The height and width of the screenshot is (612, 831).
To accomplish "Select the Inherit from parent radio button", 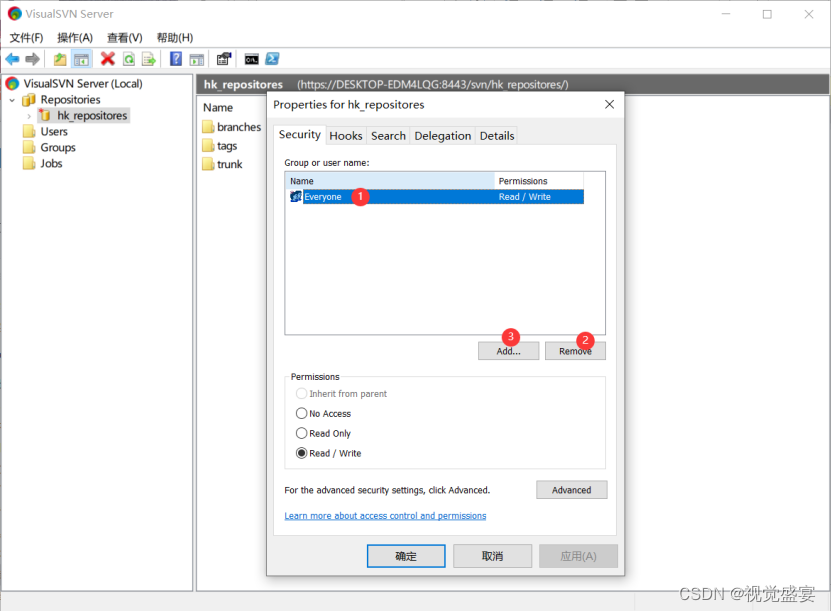I will [x=301, y=394].
